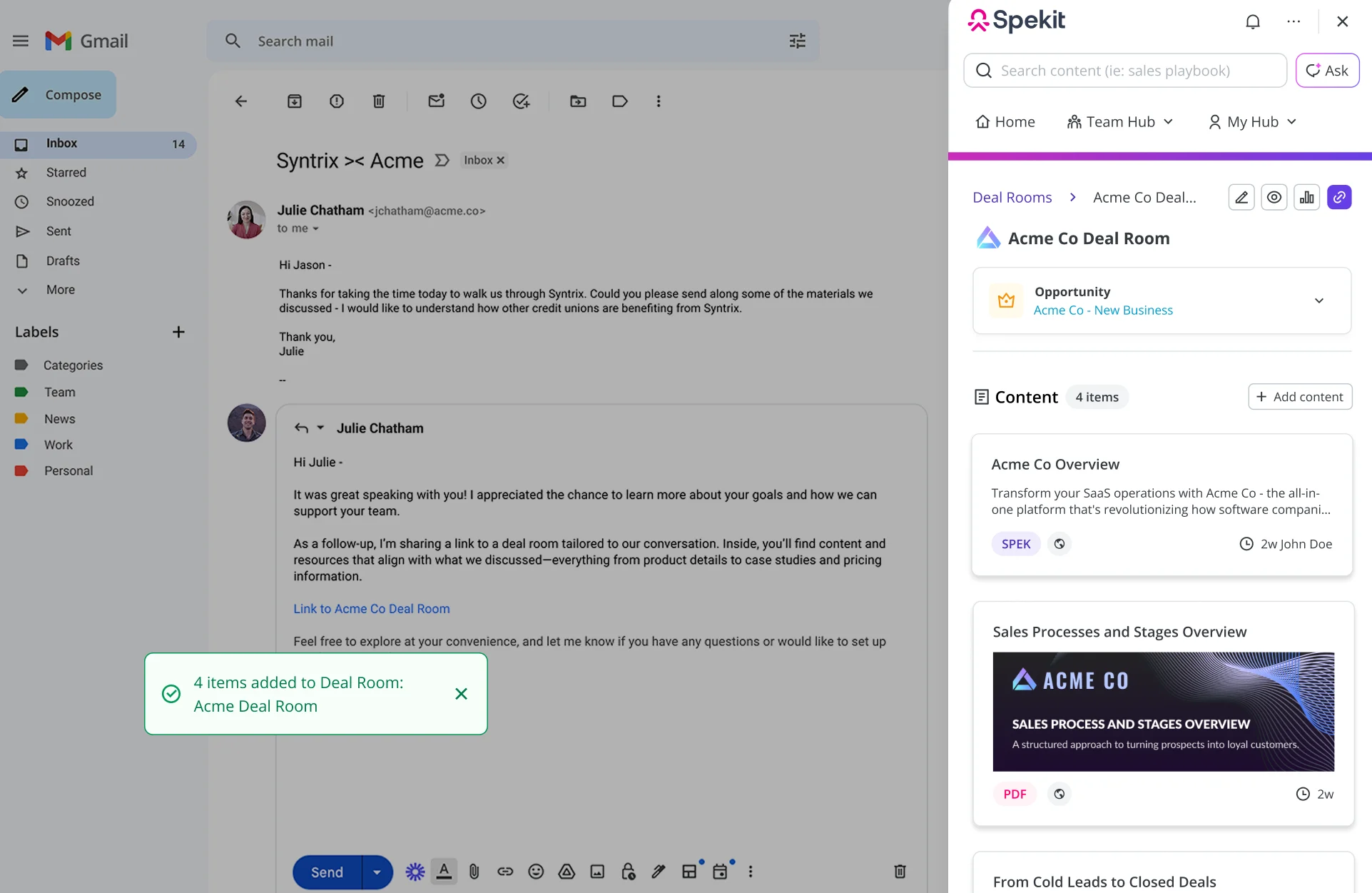Report this email as spam
1372x893 pixels.
tap(336, 101)
